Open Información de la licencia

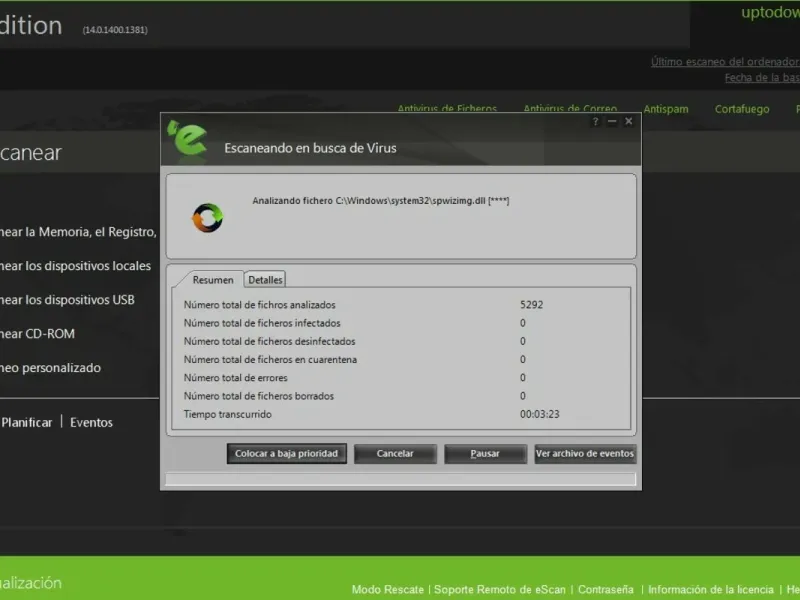tap(711, 590)
